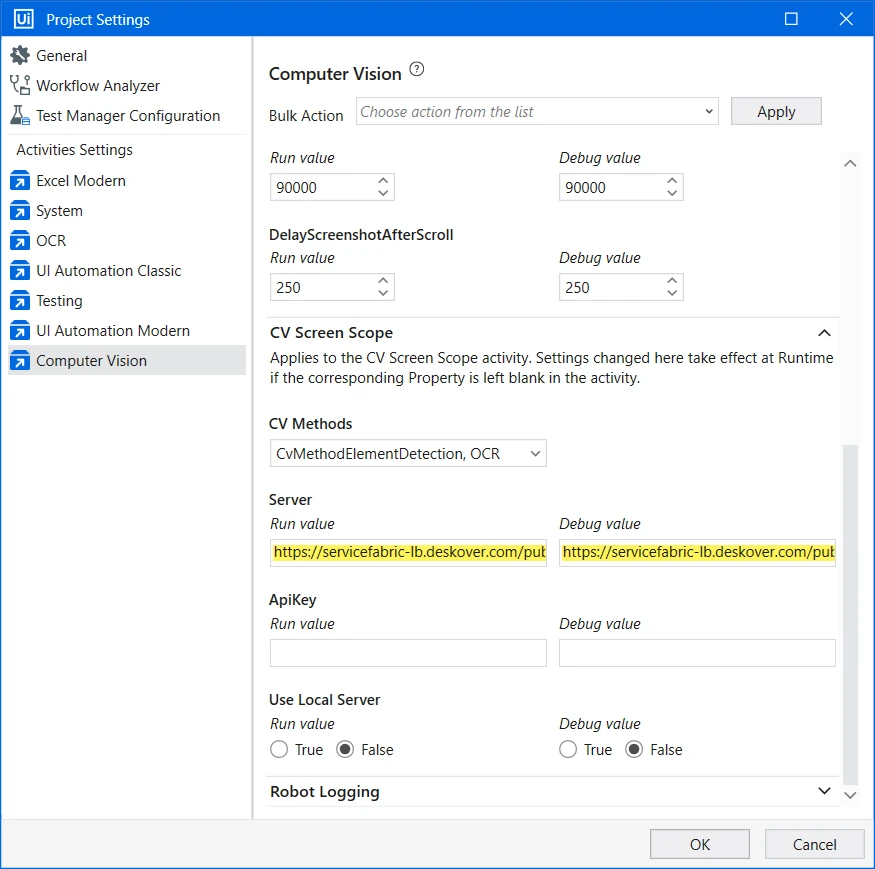Increase the 90000 Run value
The image size is (875, 869).
(x=383, y=181)
